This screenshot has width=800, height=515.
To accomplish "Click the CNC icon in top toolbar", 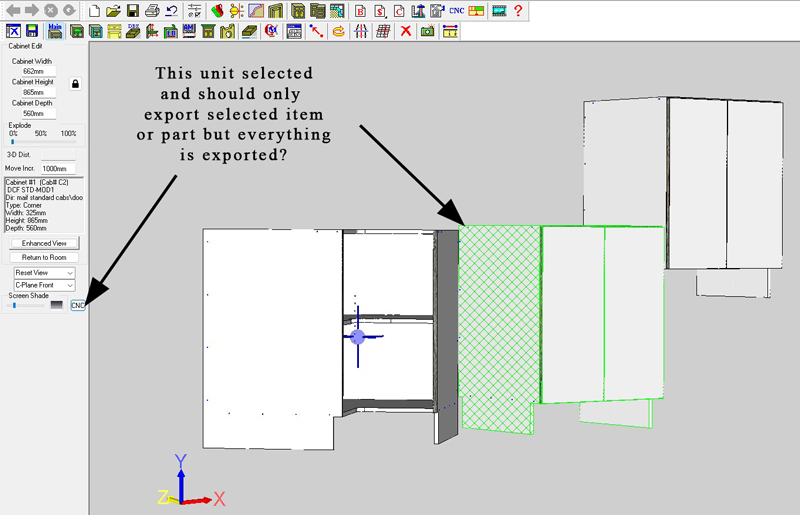I will [456, 10].
